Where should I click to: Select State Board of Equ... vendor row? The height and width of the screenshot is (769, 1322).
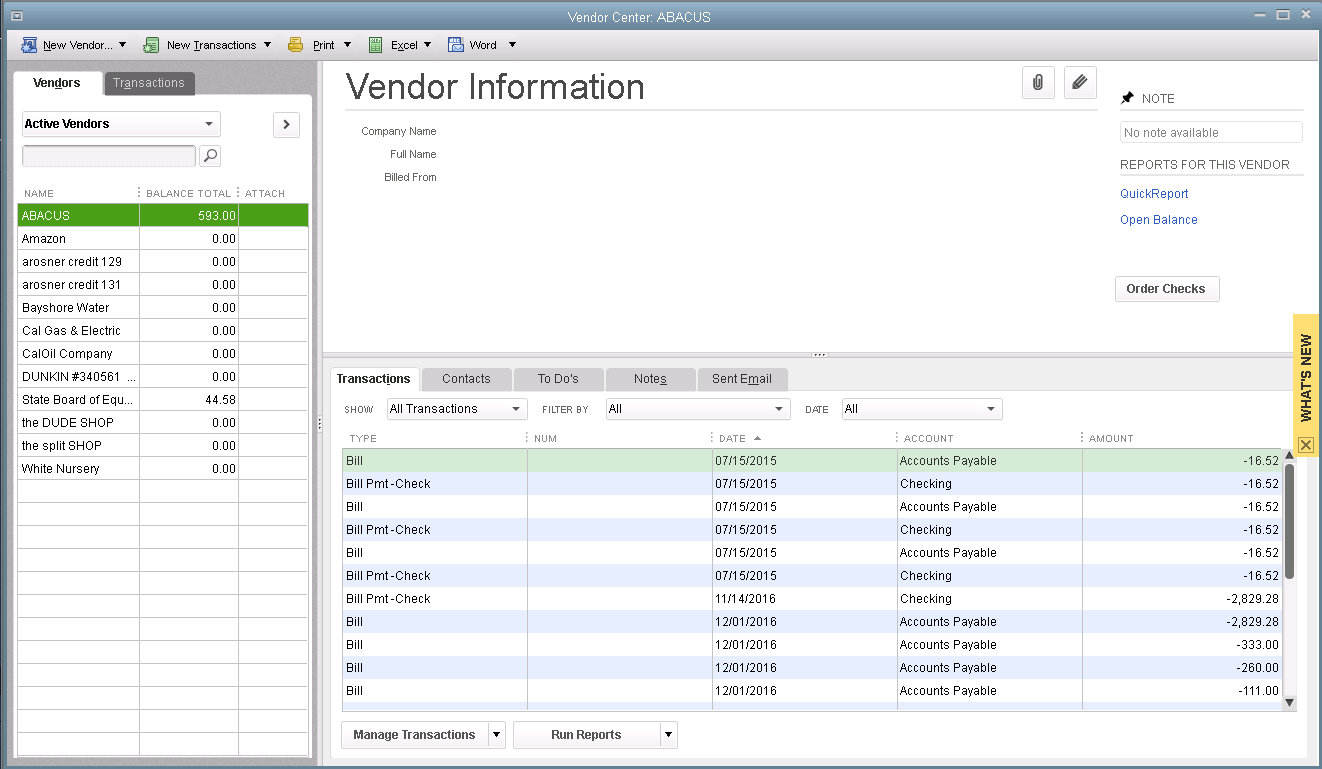[78, 400]
